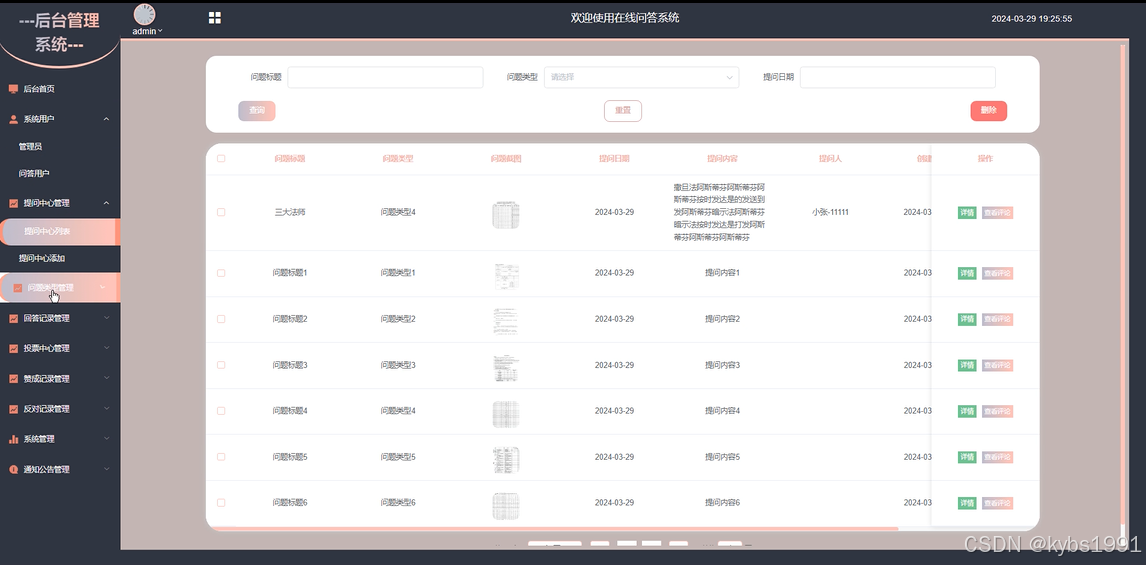Image resolution: width=1146 pixels, height=565 pixels.
Task: Click the icon beside 反对记录管理
Action: (13, 409)
